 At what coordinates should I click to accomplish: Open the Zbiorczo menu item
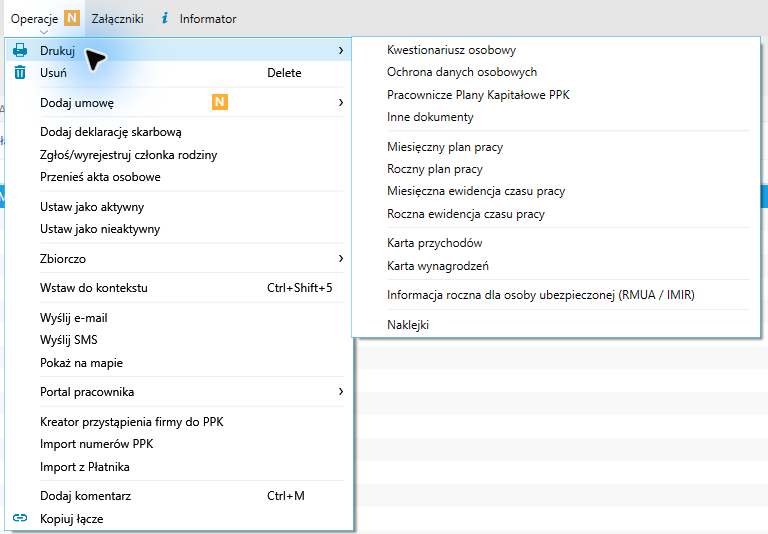pos(179,259)
